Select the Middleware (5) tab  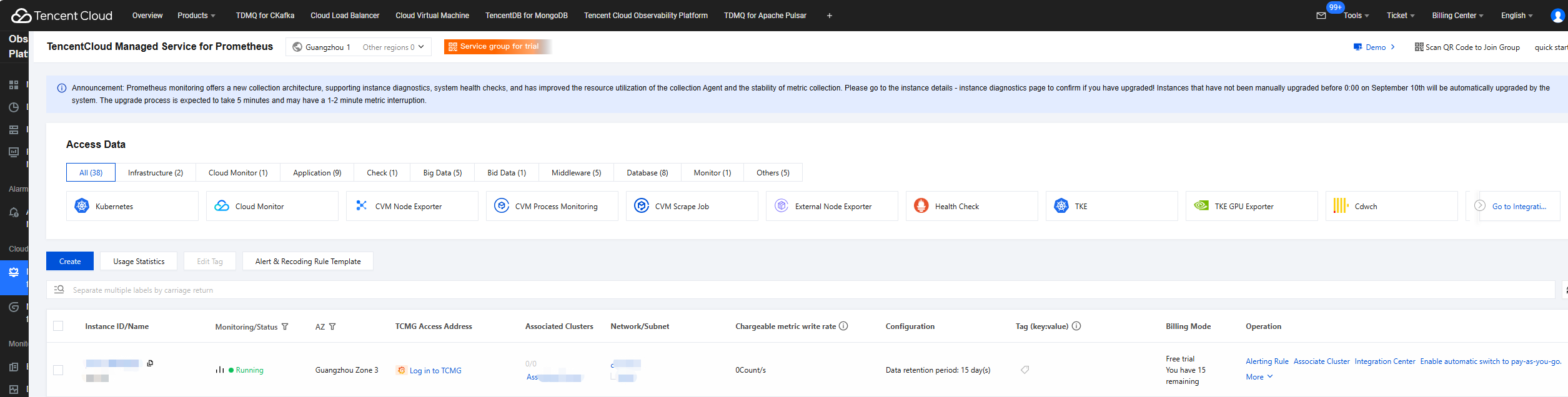point(576,173)
